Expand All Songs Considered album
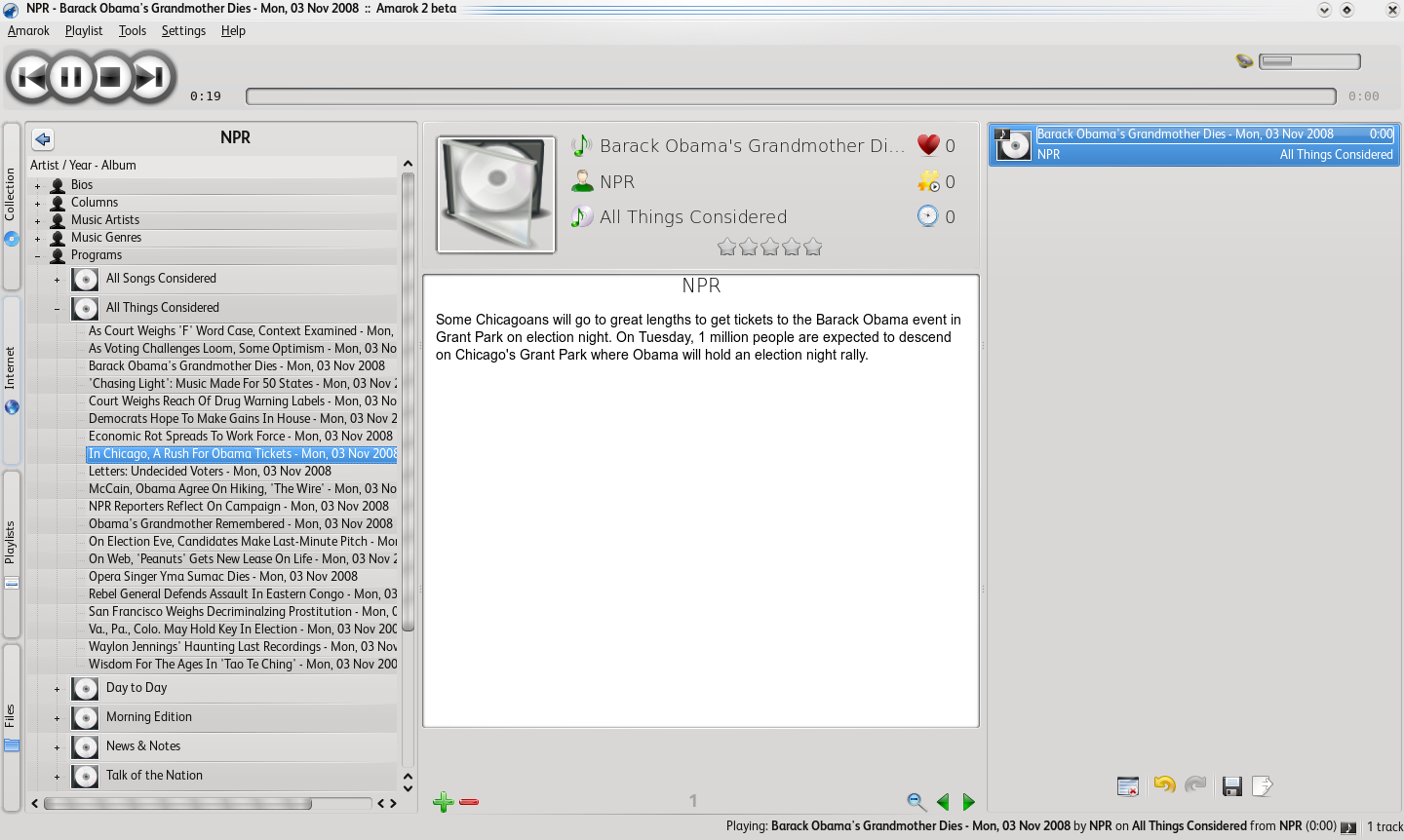The image size is (1404, 840). pyautogui.click(x=57, y=280)
